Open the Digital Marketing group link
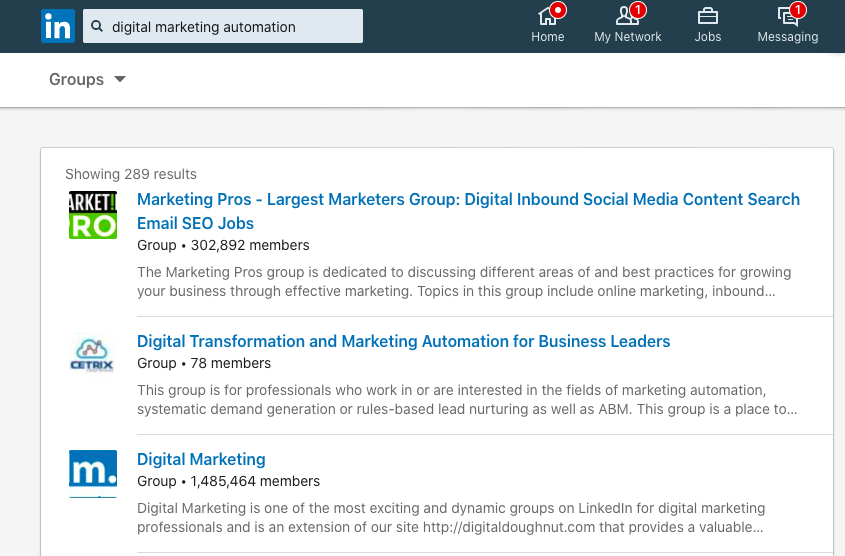 pos(201,459)
